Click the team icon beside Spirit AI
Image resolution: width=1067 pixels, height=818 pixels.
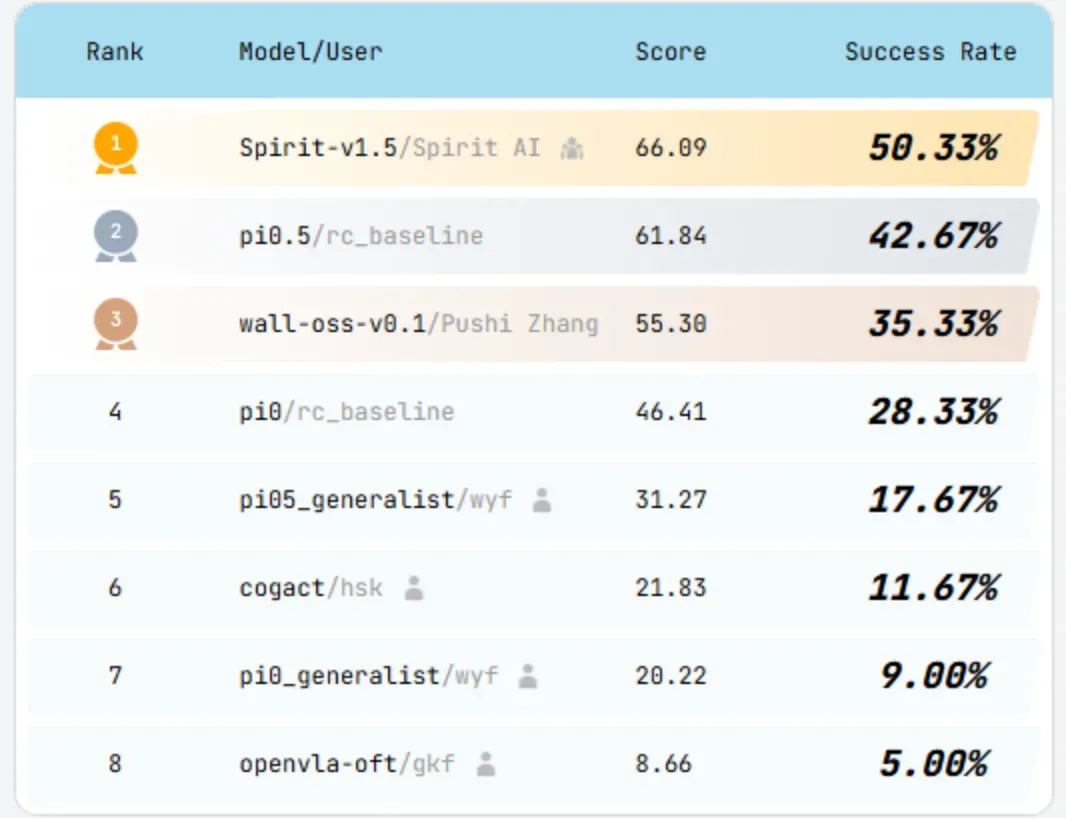pyautogui.click(x=572, y=148)
